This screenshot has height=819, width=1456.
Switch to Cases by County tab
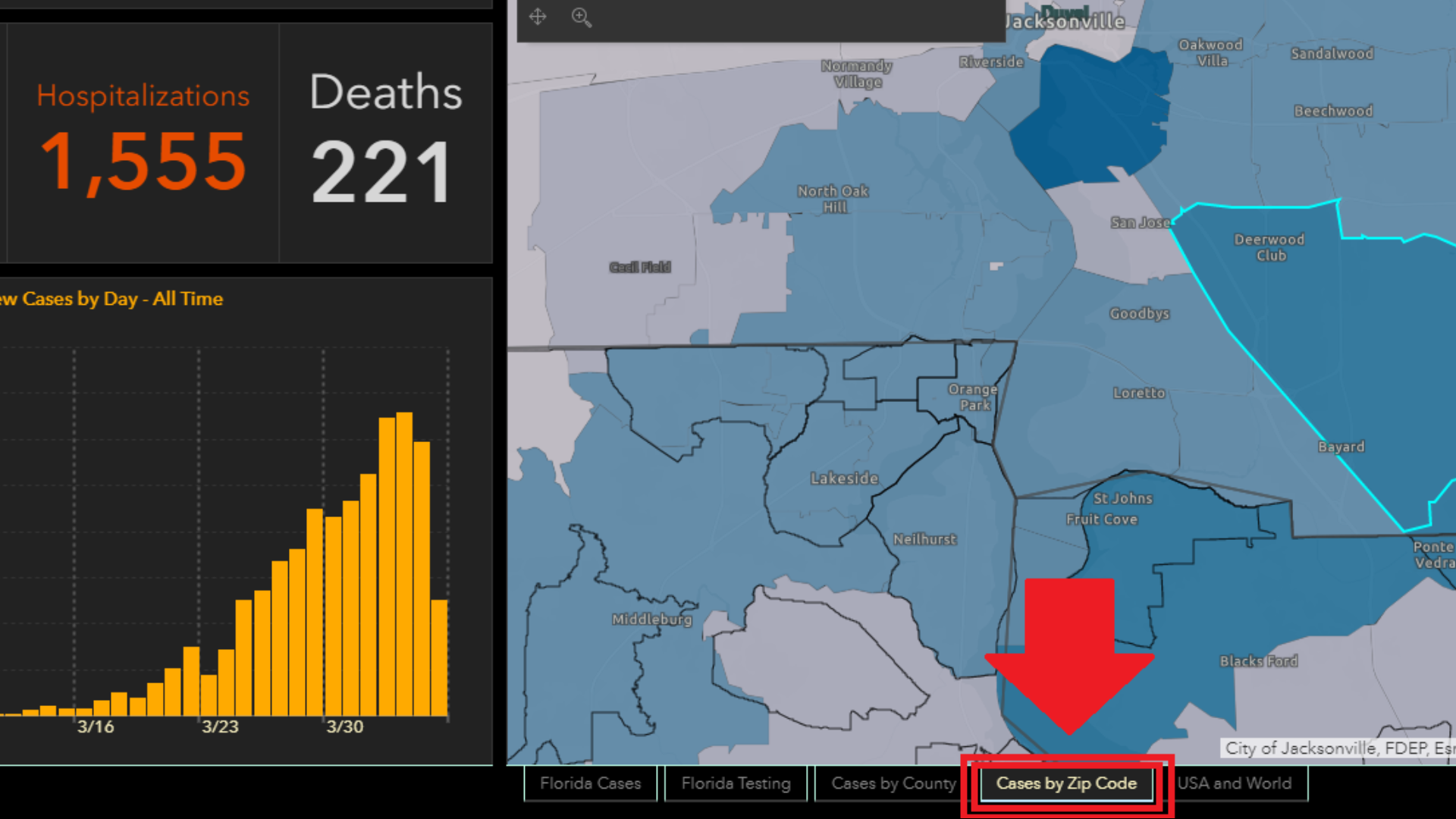(893, 783)
